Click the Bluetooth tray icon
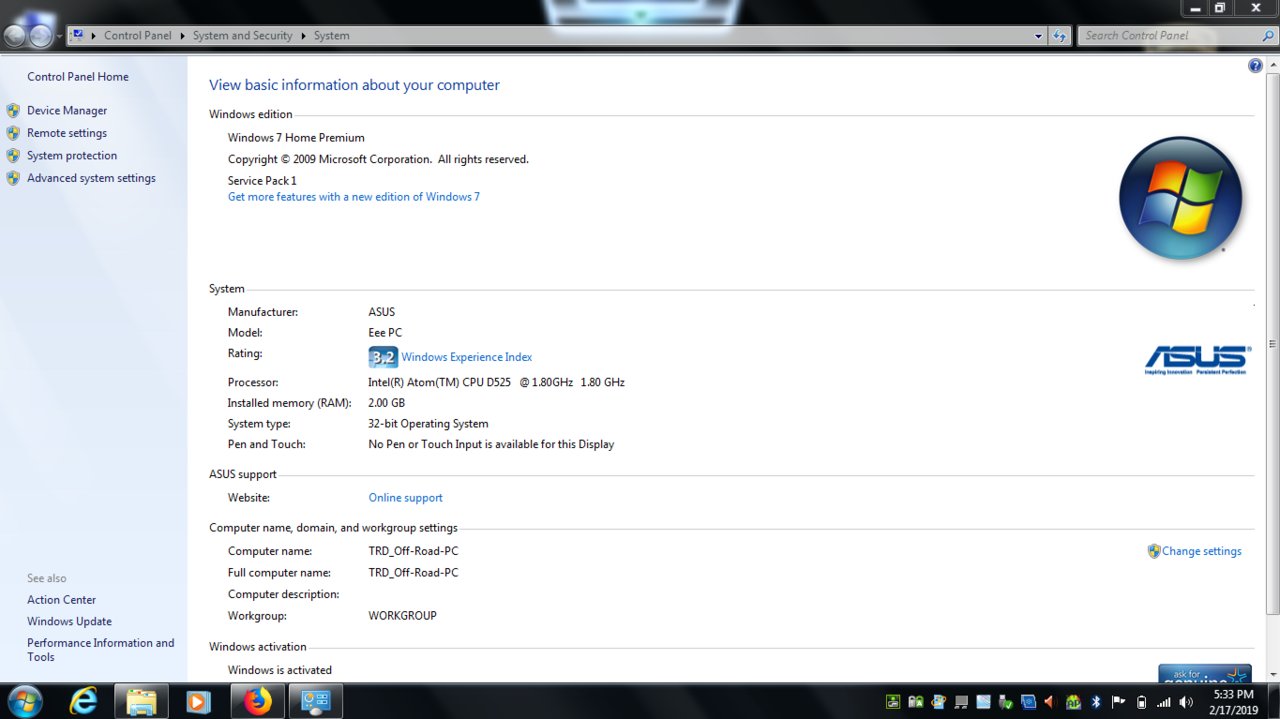1280x719 pixels. [x=1095, y=702]
